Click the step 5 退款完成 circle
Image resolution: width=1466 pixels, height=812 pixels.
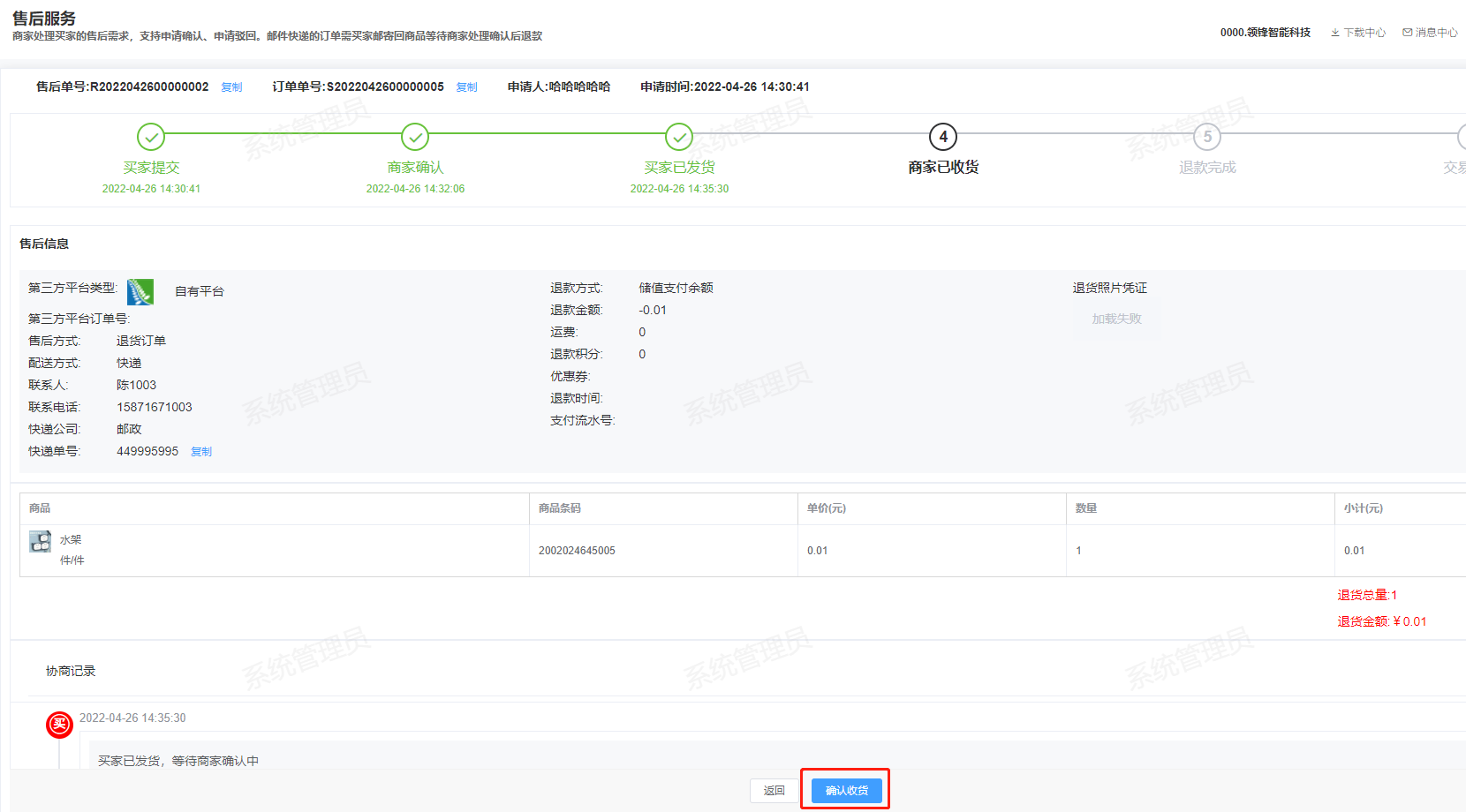tap(1207, 137)
